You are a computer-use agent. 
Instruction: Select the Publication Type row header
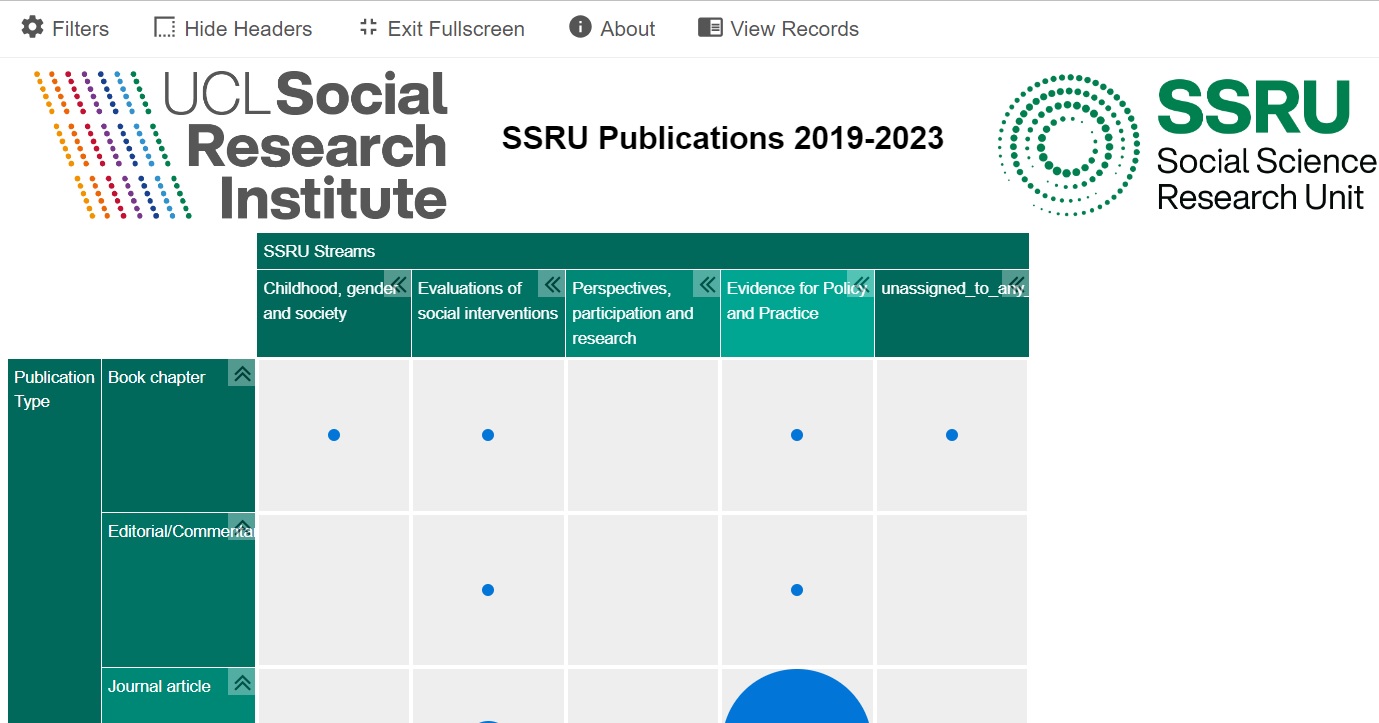pyautogui.click(x=54, y=390)
